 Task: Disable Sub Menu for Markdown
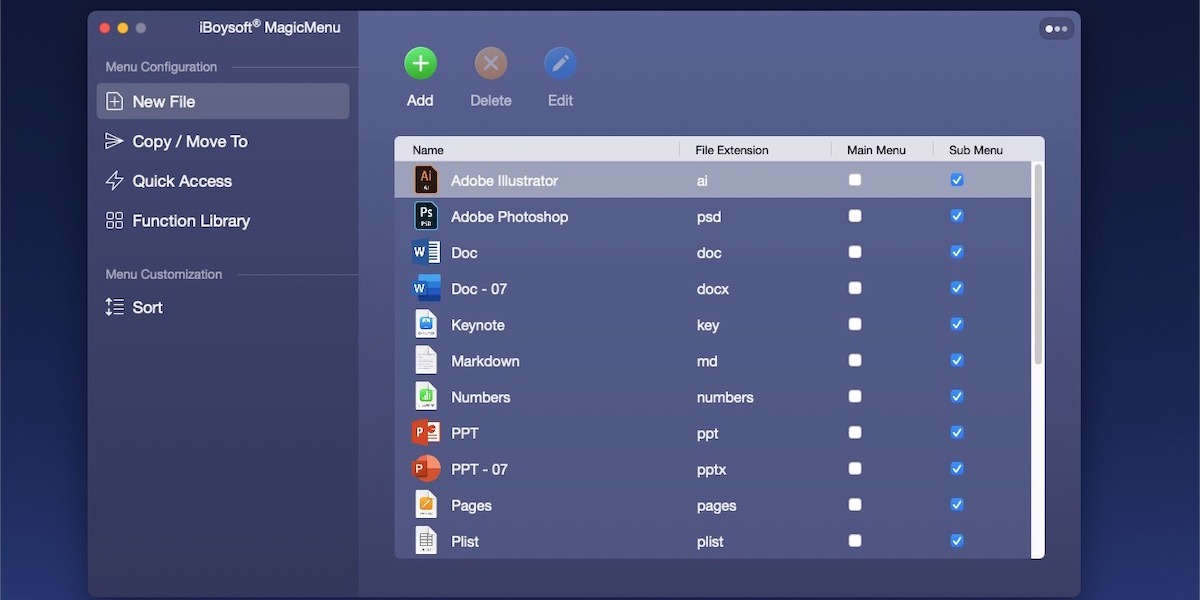tap(957, 360)
